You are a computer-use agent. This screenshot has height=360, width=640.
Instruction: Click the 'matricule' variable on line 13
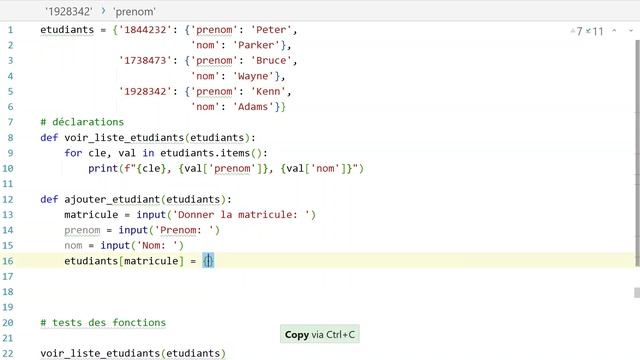click(91, 215)
